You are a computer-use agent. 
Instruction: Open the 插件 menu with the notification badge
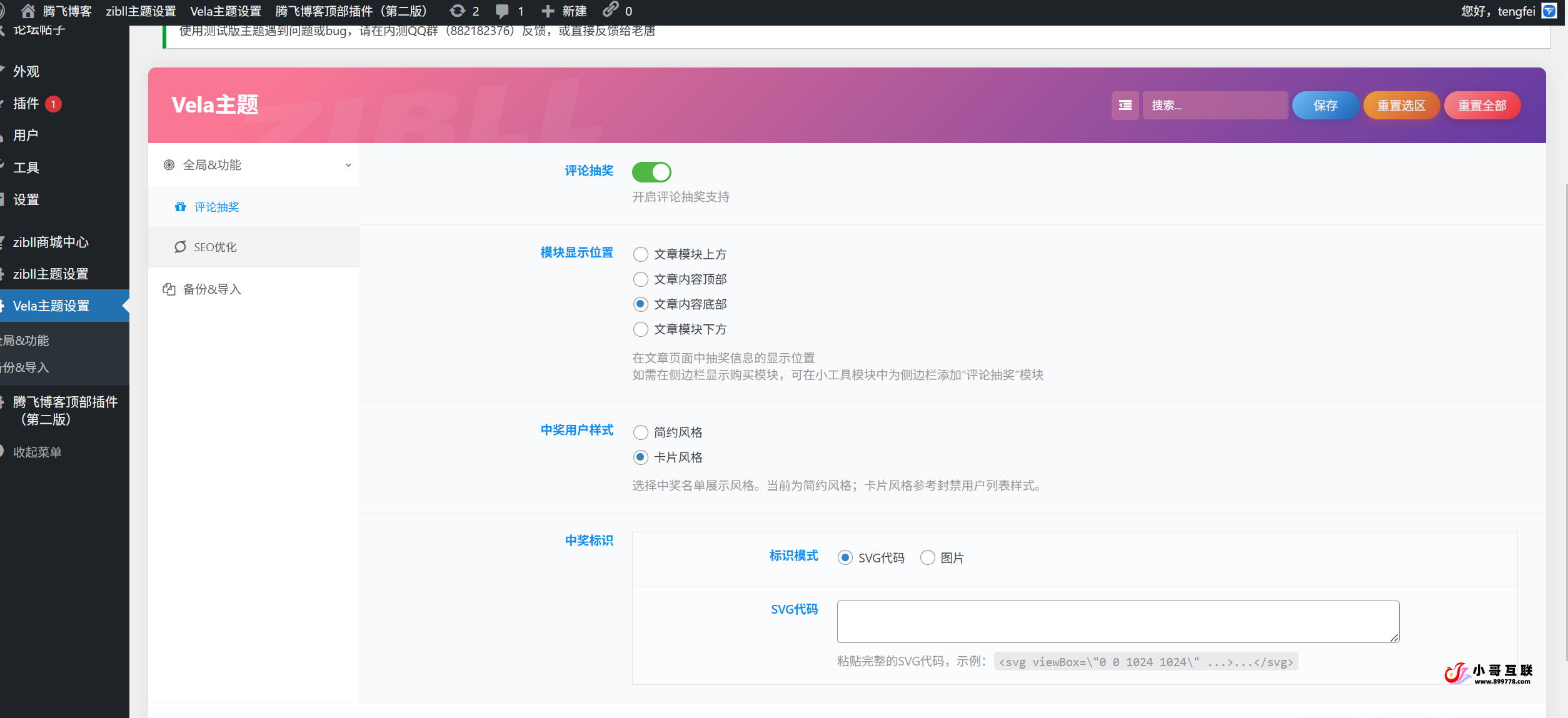click(28, 103)
